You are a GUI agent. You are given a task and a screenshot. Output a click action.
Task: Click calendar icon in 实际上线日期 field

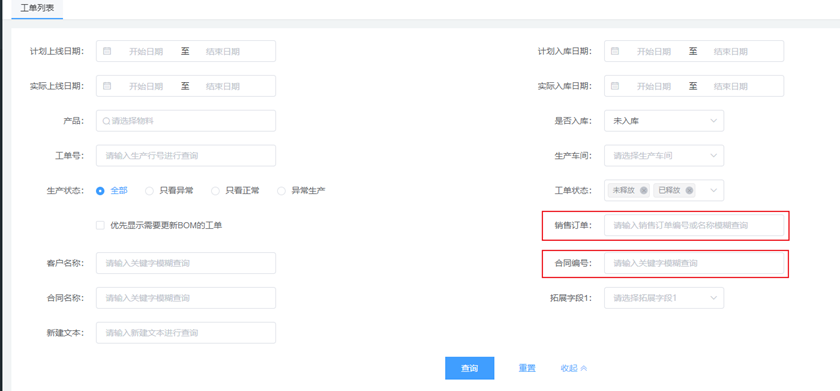pyautogui.click(x=107, y=86)
